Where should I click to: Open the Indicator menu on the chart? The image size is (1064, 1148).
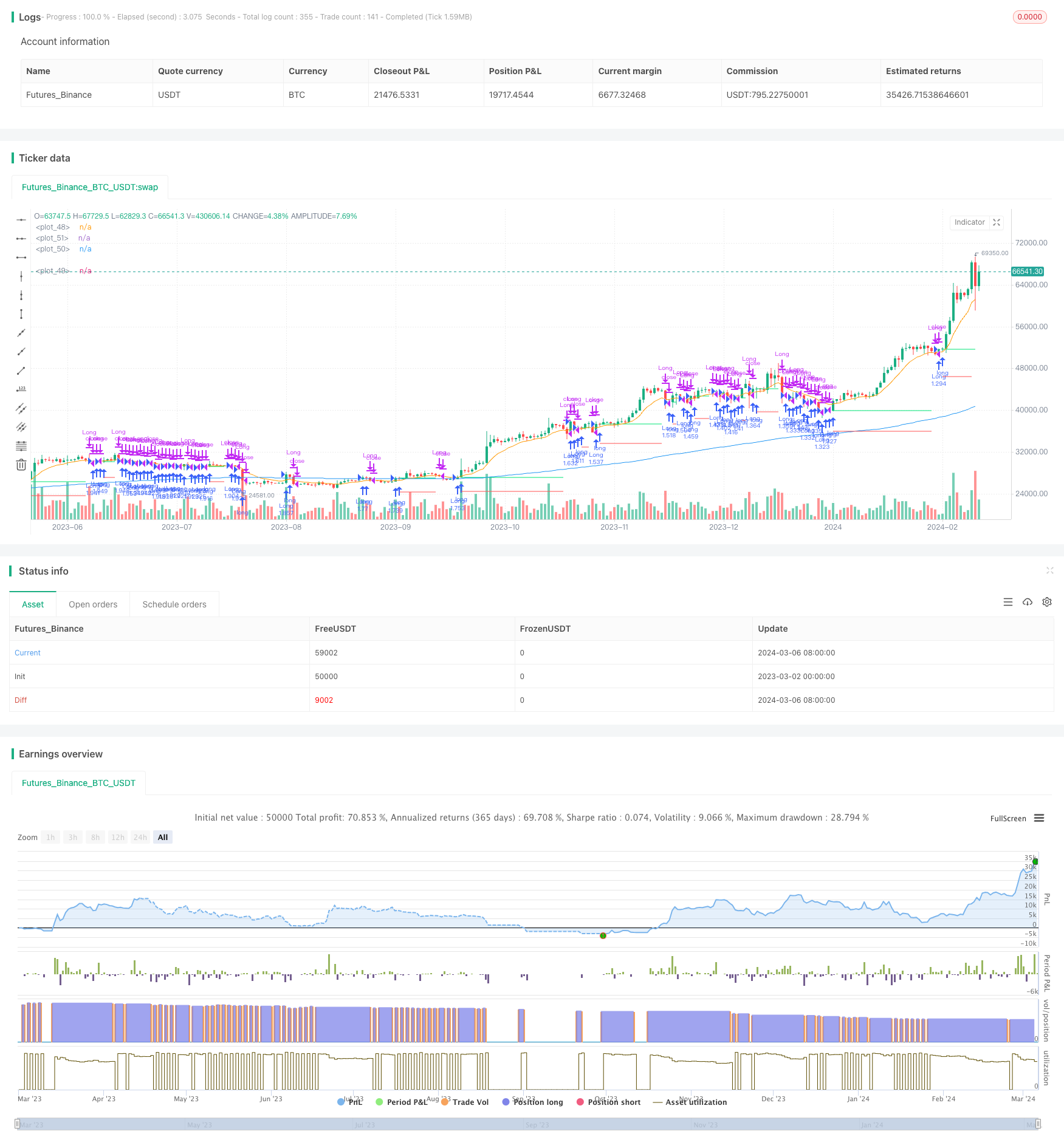click(970, 222)
